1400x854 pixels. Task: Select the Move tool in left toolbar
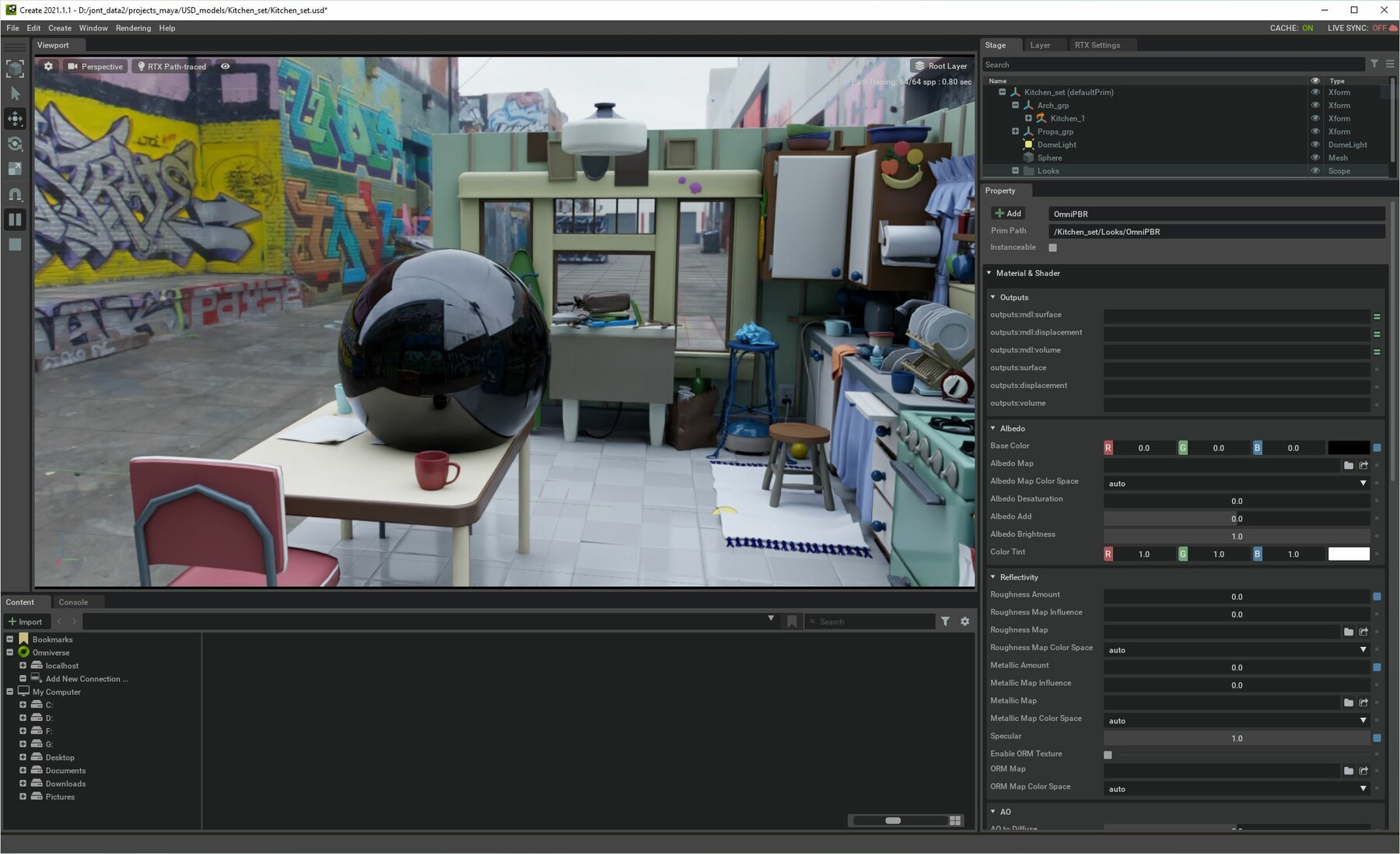(x=15, y=119)
